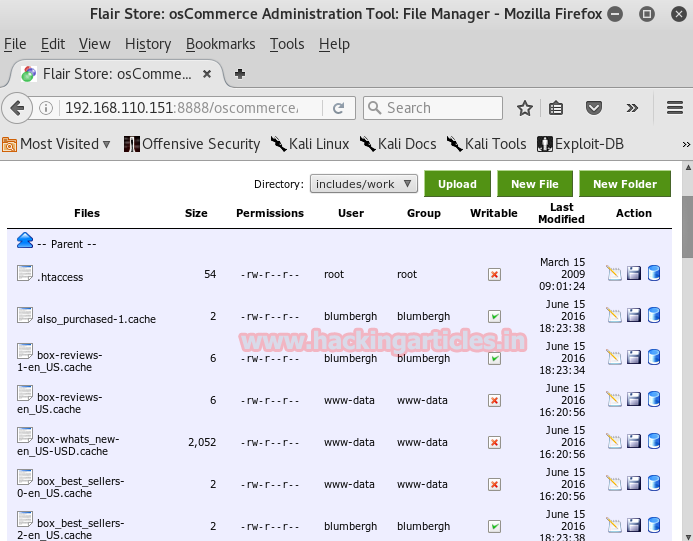The width and height of the screenshot is (693, 541).
Task: Download box-whats_new-en_US-USD.cache file
Action: pyautogui.click(x=634, y=442)
